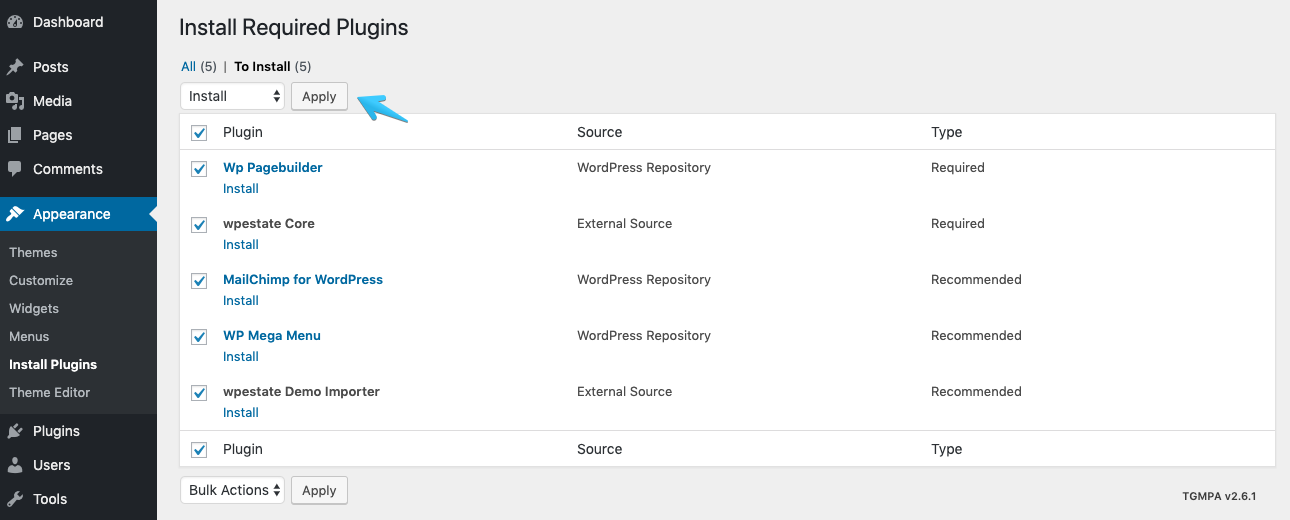Uncheck the WP Mega Menu checkbox
This screenshot has height=520, width=1290.
[199, 337]
